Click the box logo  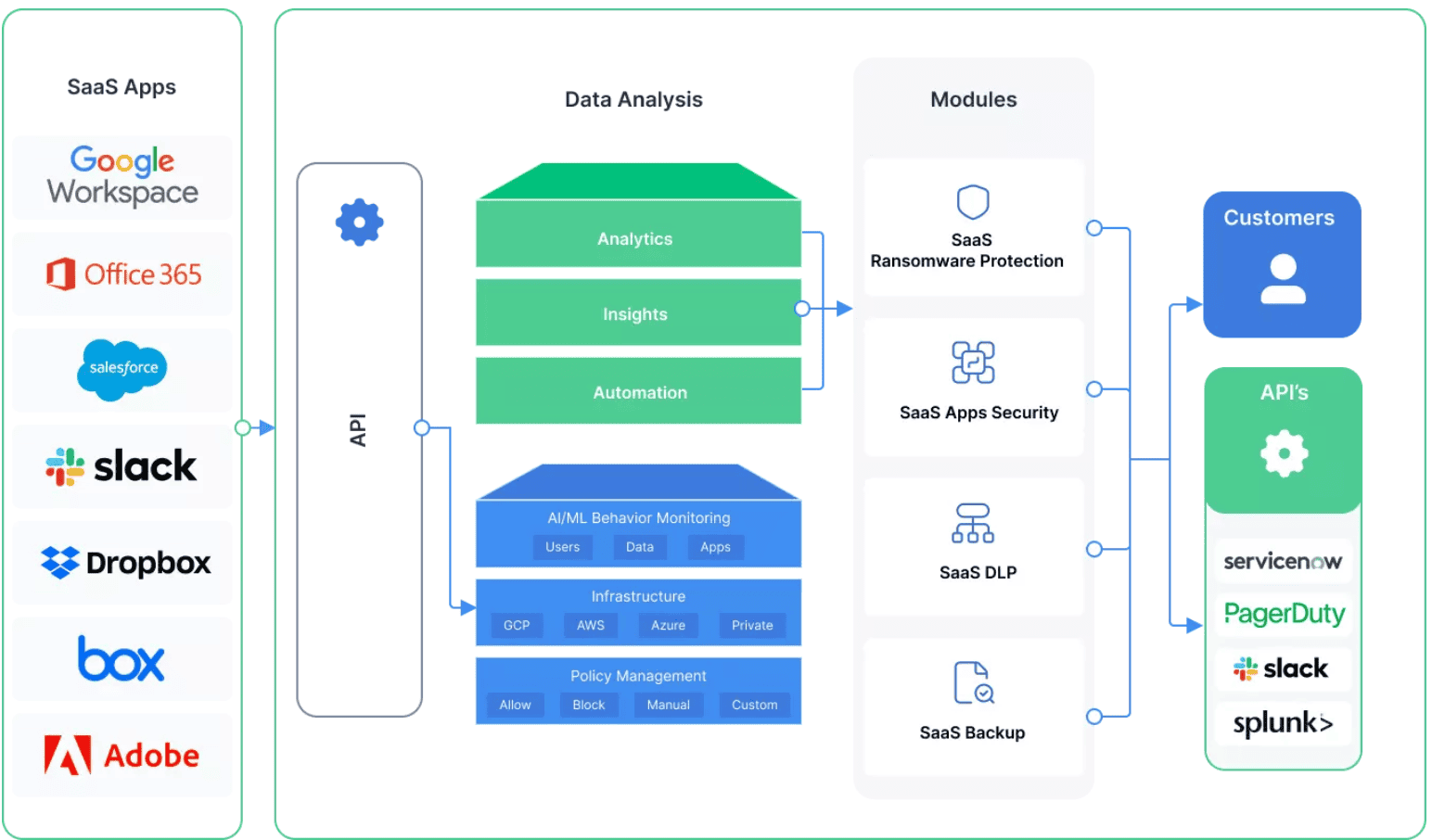[121, 659]
